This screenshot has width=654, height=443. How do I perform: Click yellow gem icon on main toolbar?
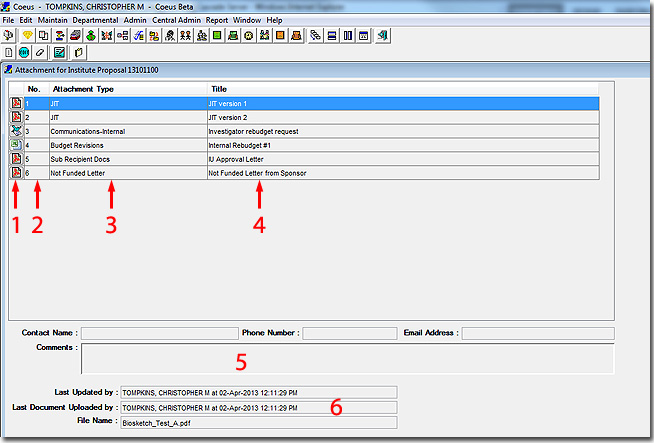26,36
